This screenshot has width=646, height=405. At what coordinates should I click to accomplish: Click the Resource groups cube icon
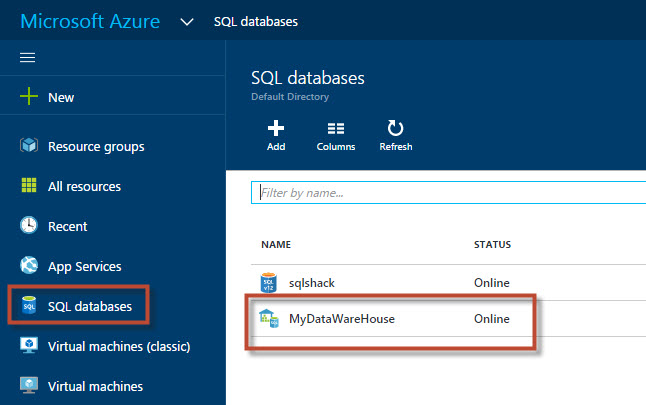[29, 146]
